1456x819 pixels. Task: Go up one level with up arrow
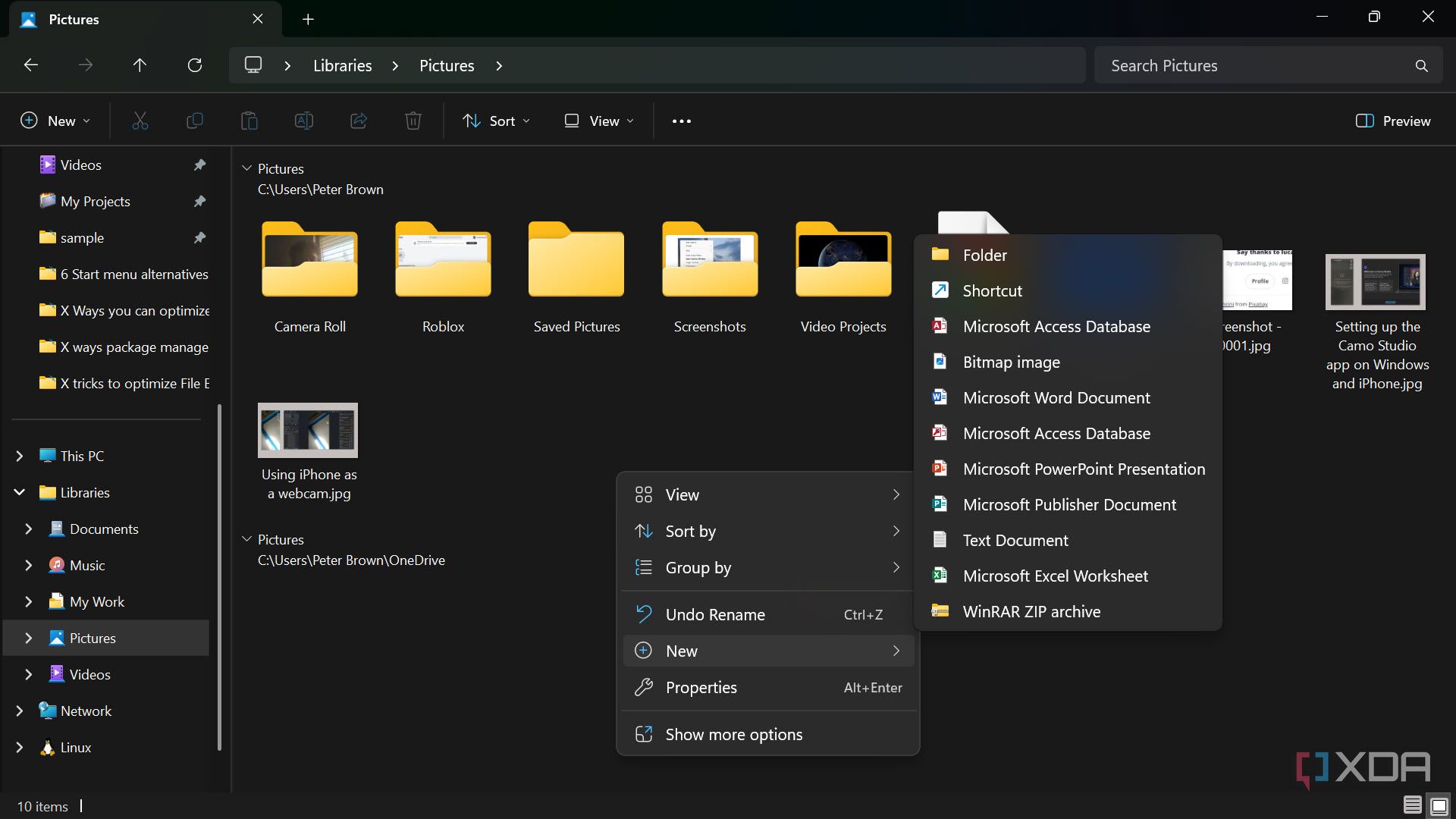point(140,65)
